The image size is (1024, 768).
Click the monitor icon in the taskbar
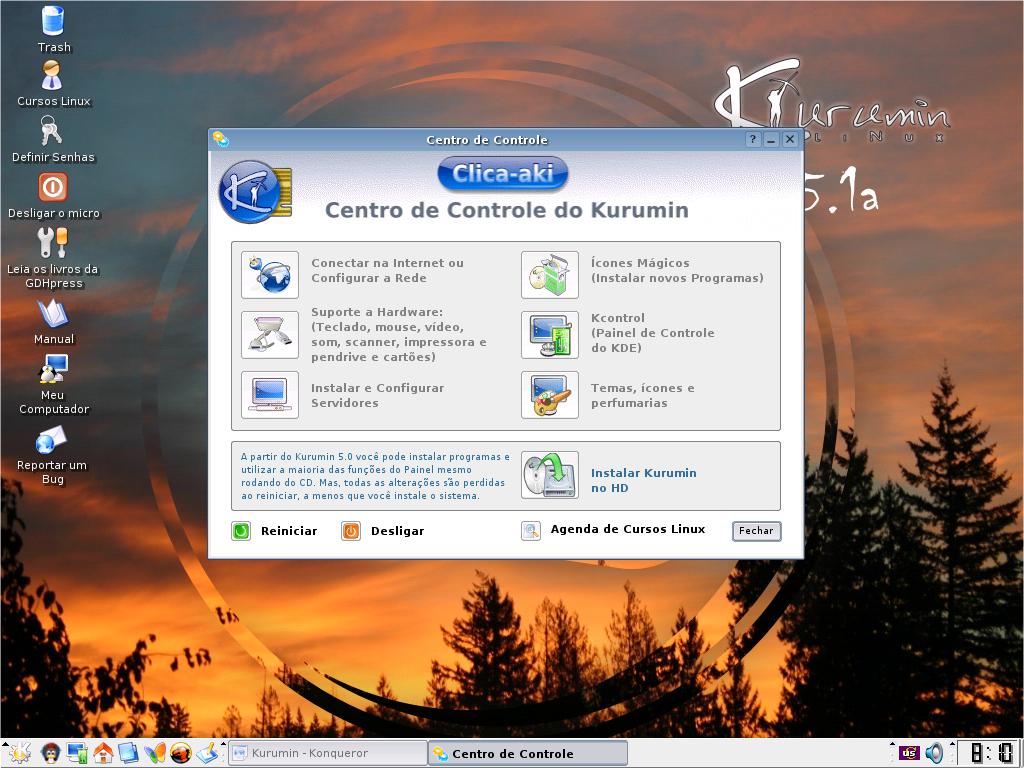(x=77, y=753)
